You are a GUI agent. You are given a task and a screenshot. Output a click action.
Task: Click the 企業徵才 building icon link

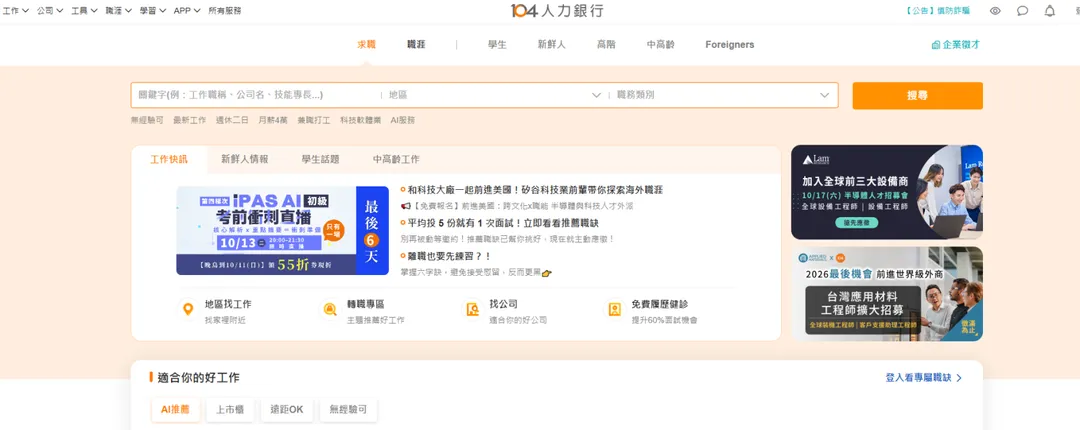955,45
